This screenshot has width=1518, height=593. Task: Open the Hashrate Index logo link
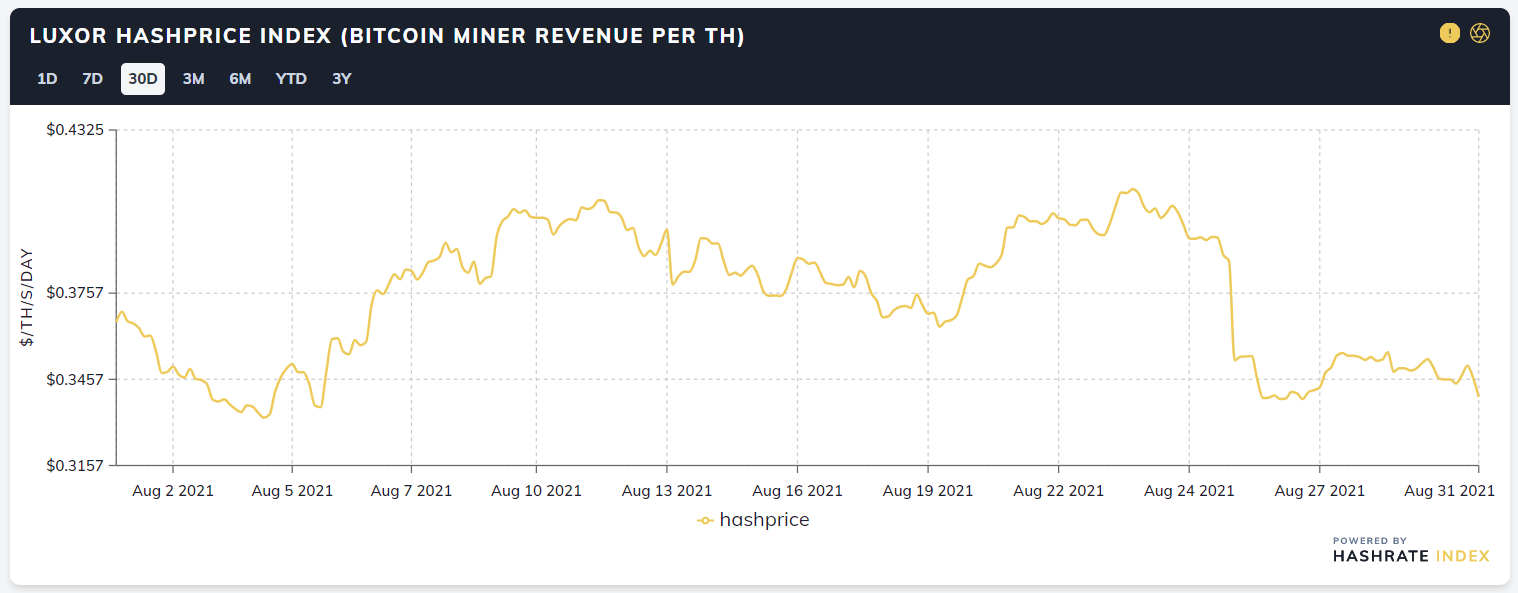click(1411, 556)
